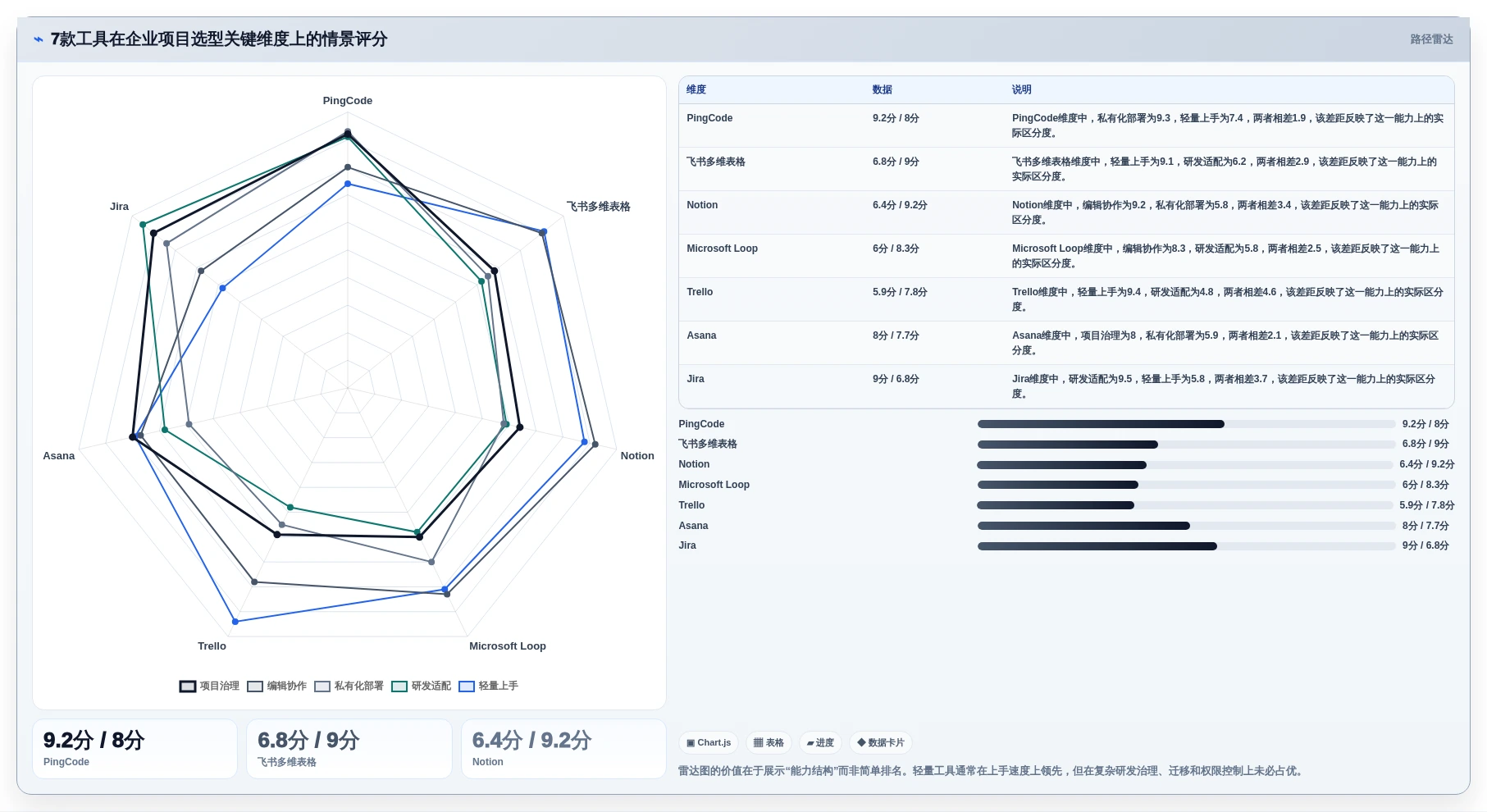
Task: Click the 9.2分 / 8分 table cell
Action: pos(896,118)
